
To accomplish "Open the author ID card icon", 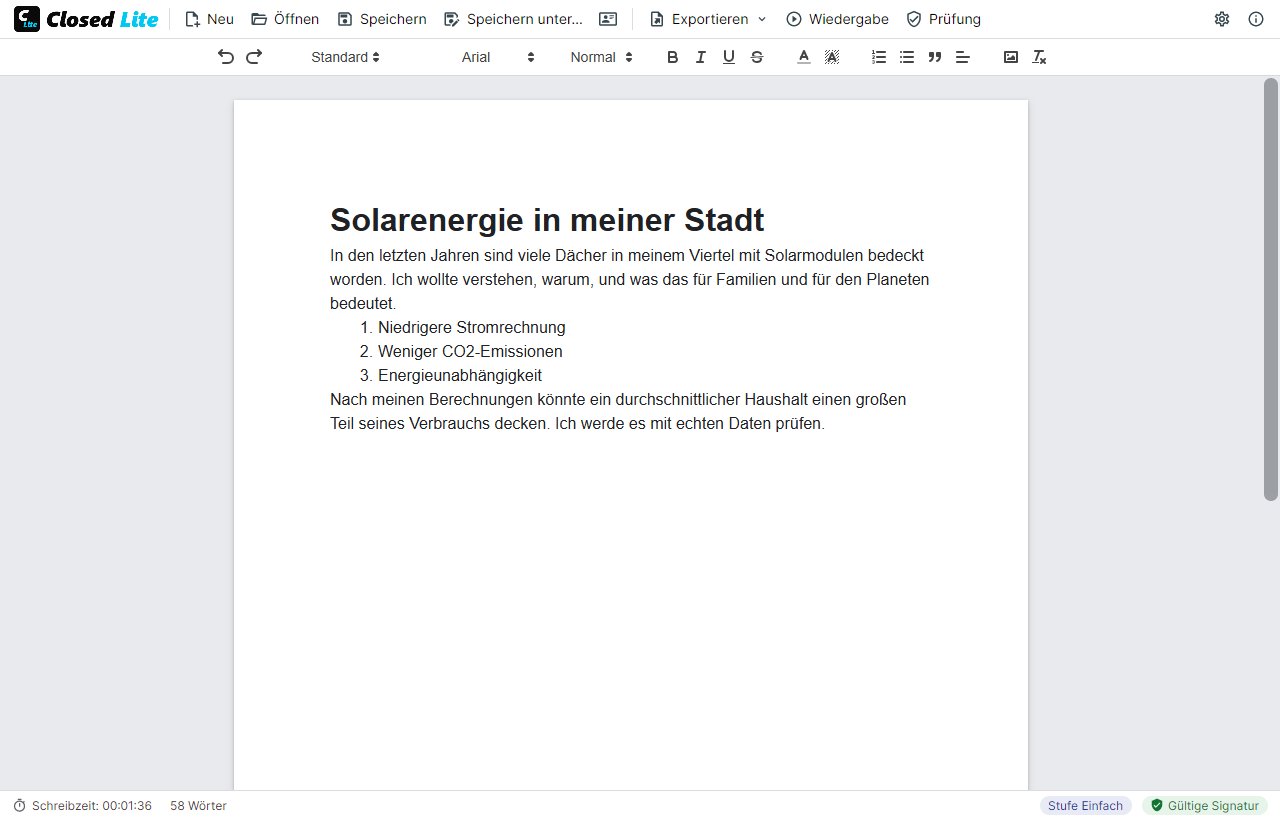I will tap(608, 19).
